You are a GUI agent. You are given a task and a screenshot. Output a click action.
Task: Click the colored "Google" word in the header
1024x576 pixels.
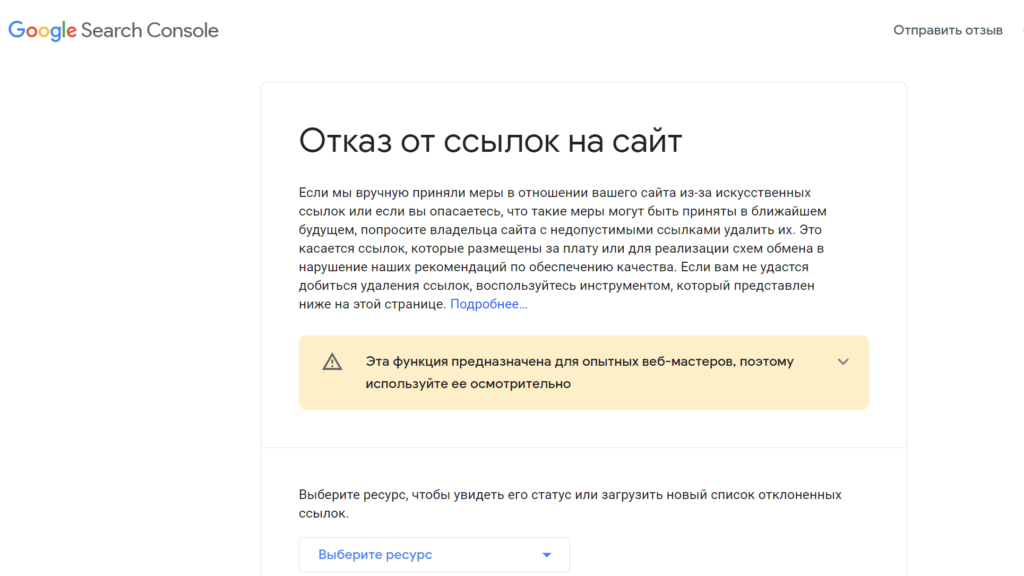(x=43, y=30)
